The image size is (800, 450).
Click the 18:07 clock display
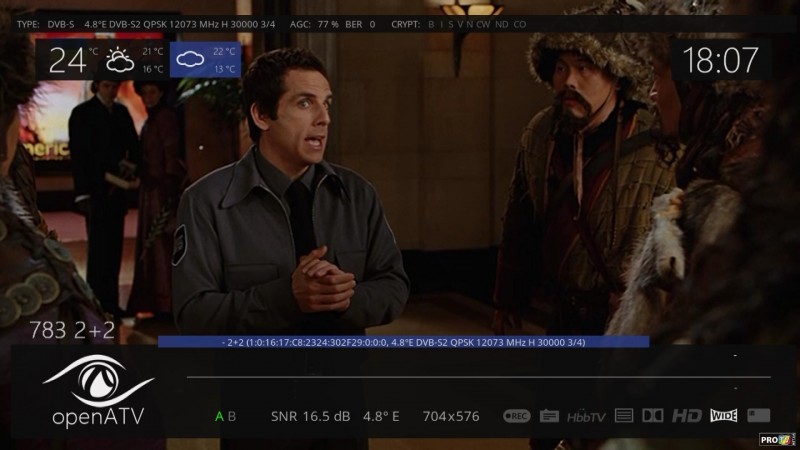tap(720, 60)
